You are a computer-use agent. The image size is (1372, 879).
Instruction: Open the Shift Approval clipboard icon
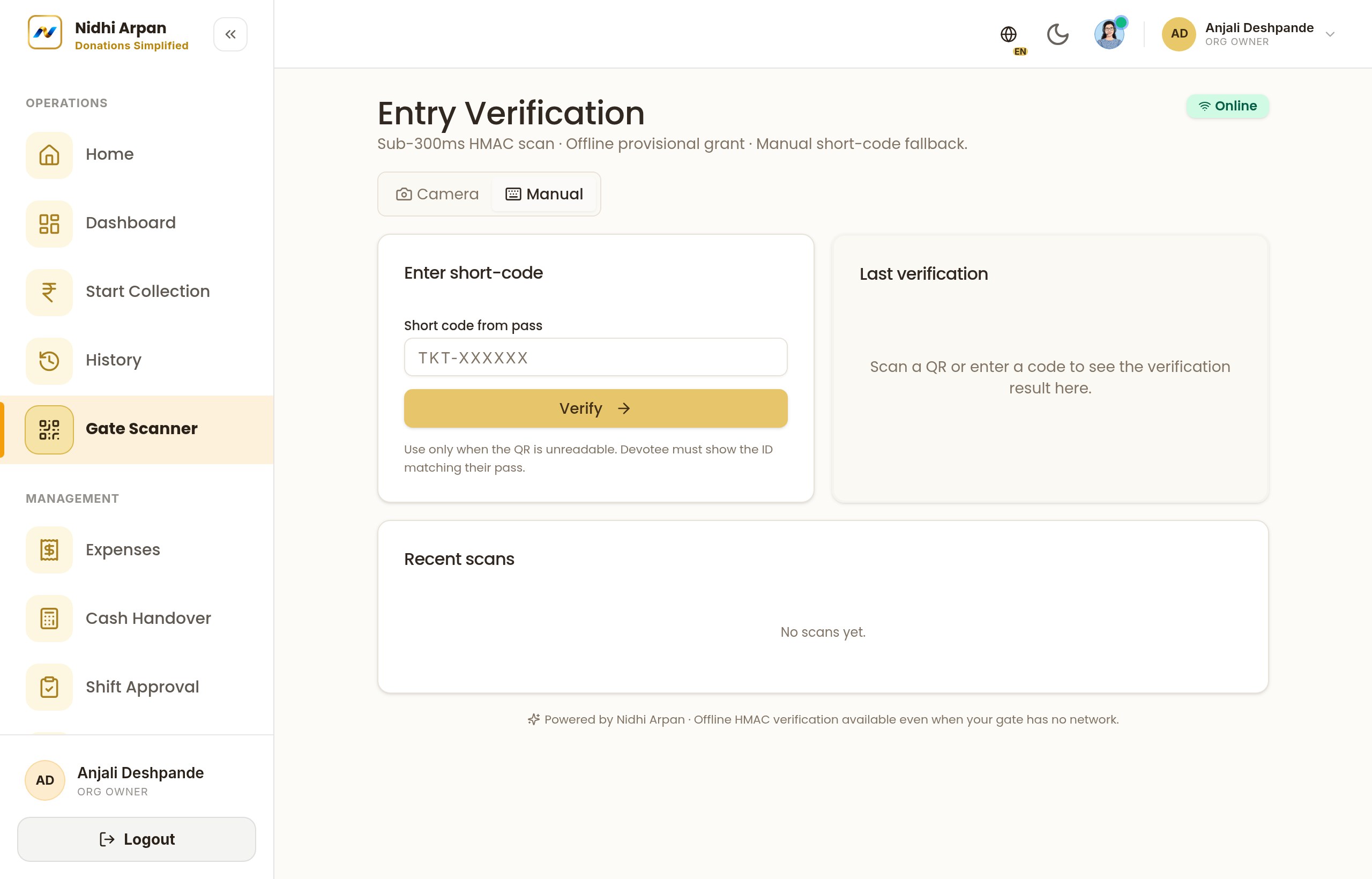tap(49, 687)
